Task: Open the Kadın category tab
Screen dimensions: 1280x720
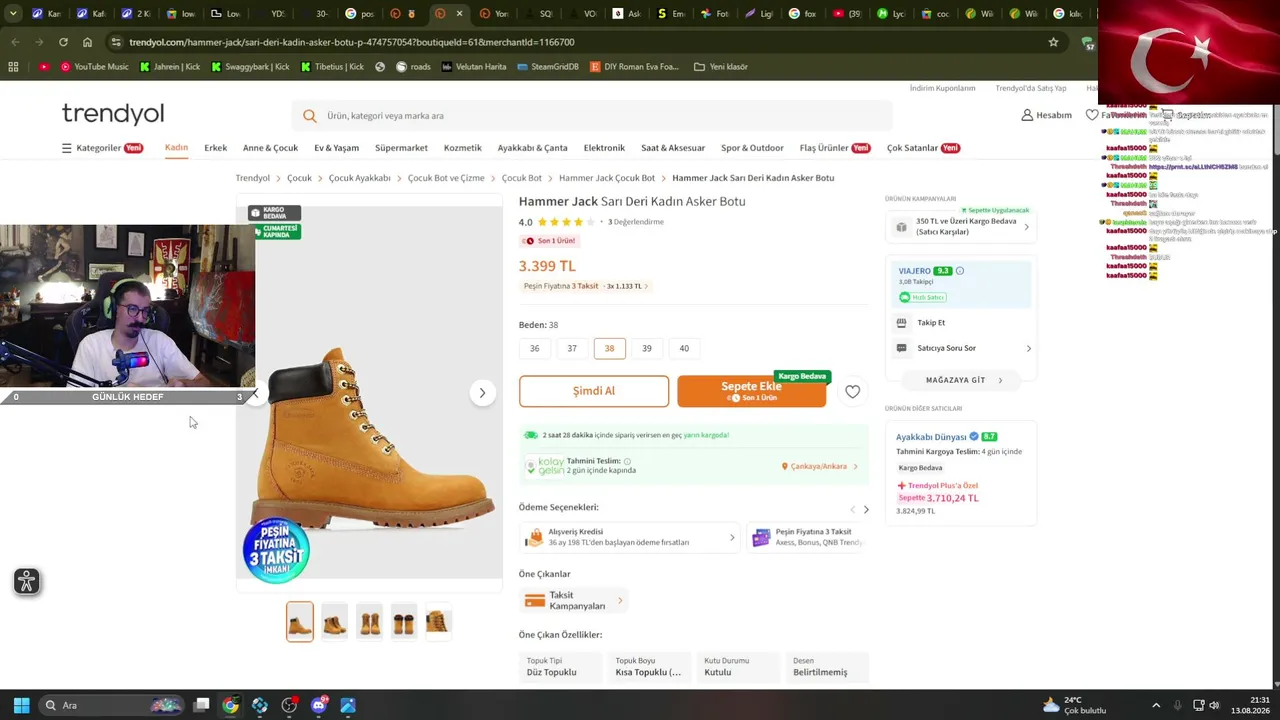Action: (x=176, y=148)
